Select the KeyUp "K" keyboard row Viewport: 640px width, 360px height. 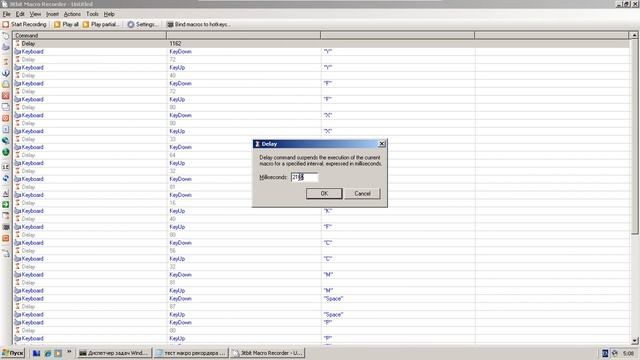pyautogui.click(x=321, y=211)
